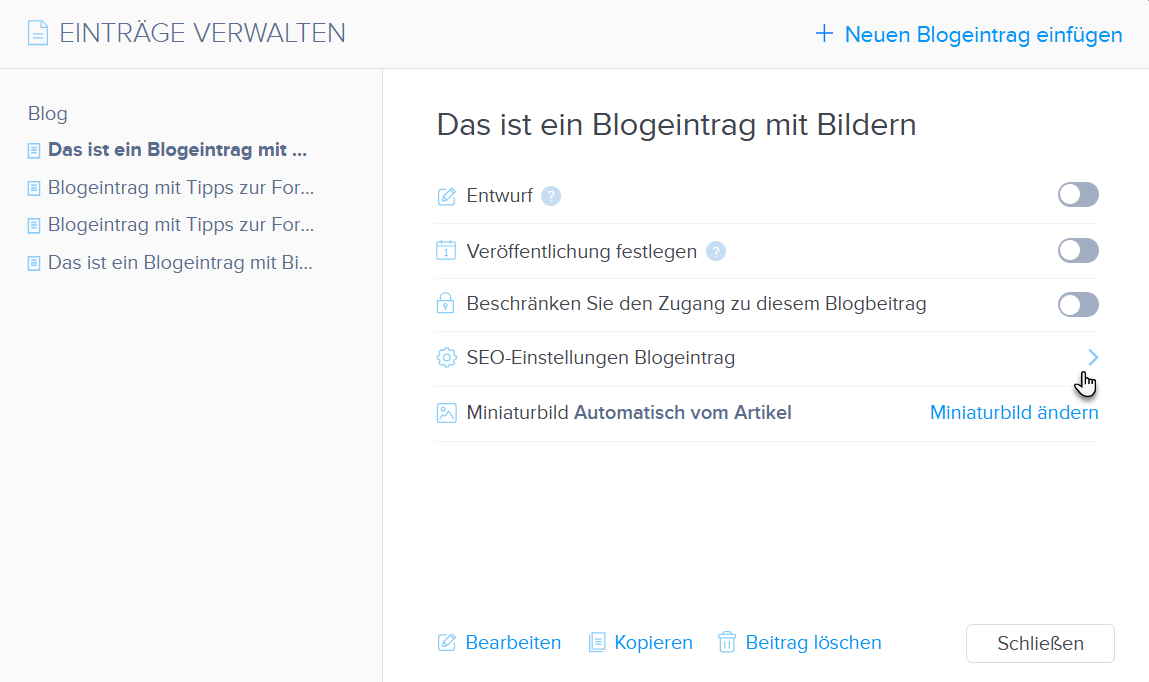Click 'Veröffentlichung festlegen' label text
The height and width of the screenshot is (682, 1149).
coord(581,251)
